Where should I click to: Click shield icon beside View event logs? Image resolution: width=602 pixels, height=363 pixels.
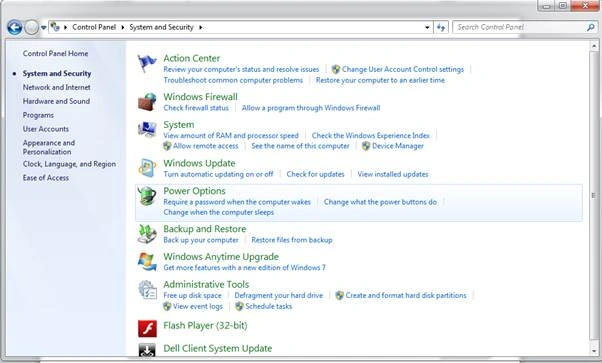point(167,306)
